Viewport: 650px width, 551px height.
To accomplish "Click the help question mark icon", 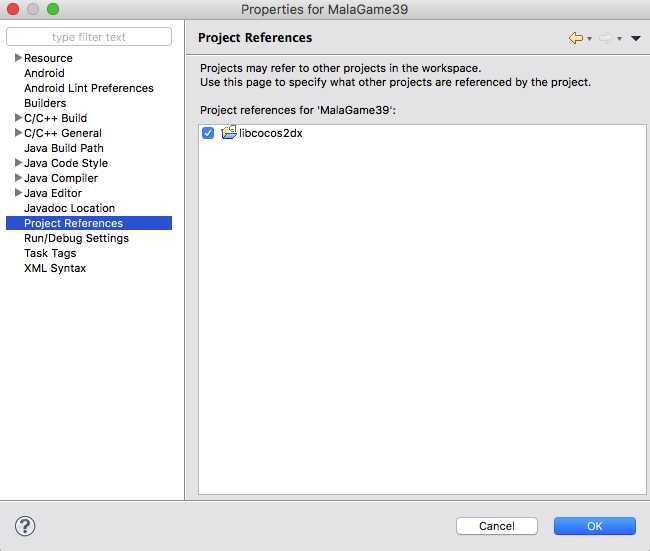I will click(x=25, y=526).
